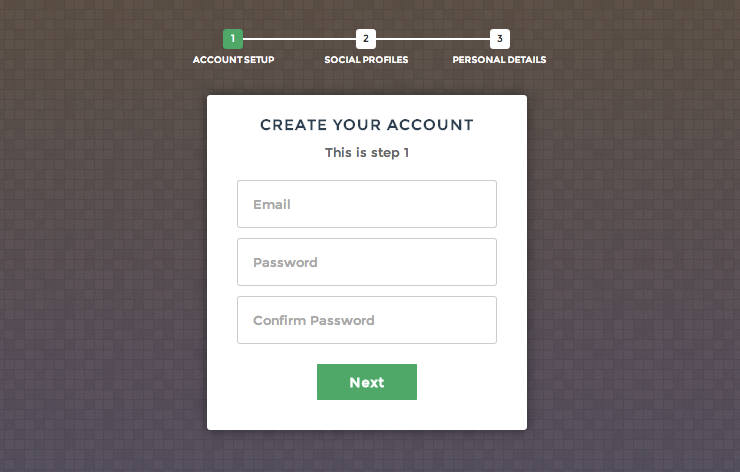Click progress line between steps 1 and 2

pos(299,39)
